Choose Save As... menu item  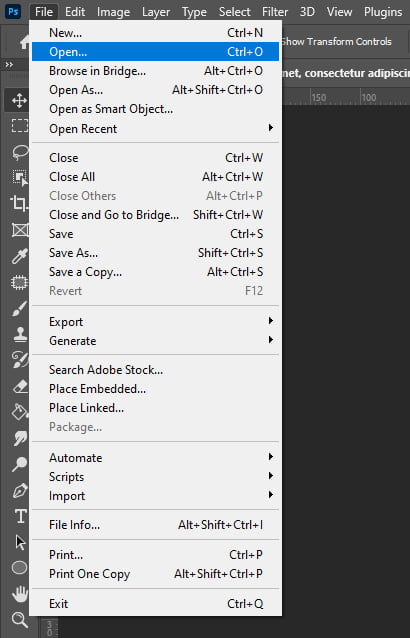(155, 253)
